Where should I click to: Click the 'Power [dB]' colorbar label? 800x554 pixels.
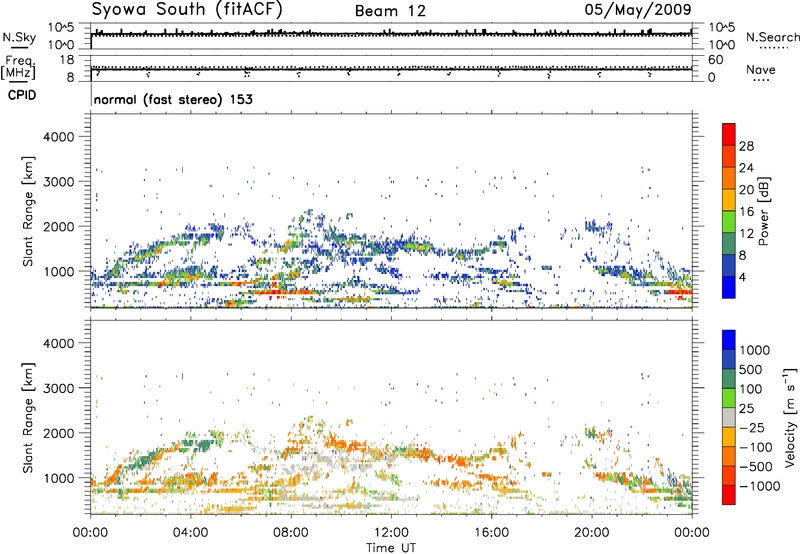tap(763, 211)
